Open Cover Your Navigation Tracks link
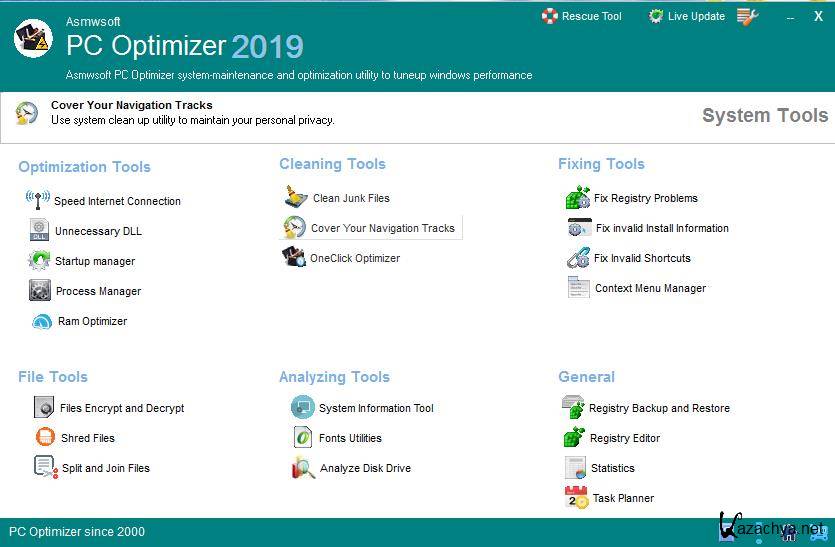This screenshot has height=547, width=835. [x=382, y=228]
